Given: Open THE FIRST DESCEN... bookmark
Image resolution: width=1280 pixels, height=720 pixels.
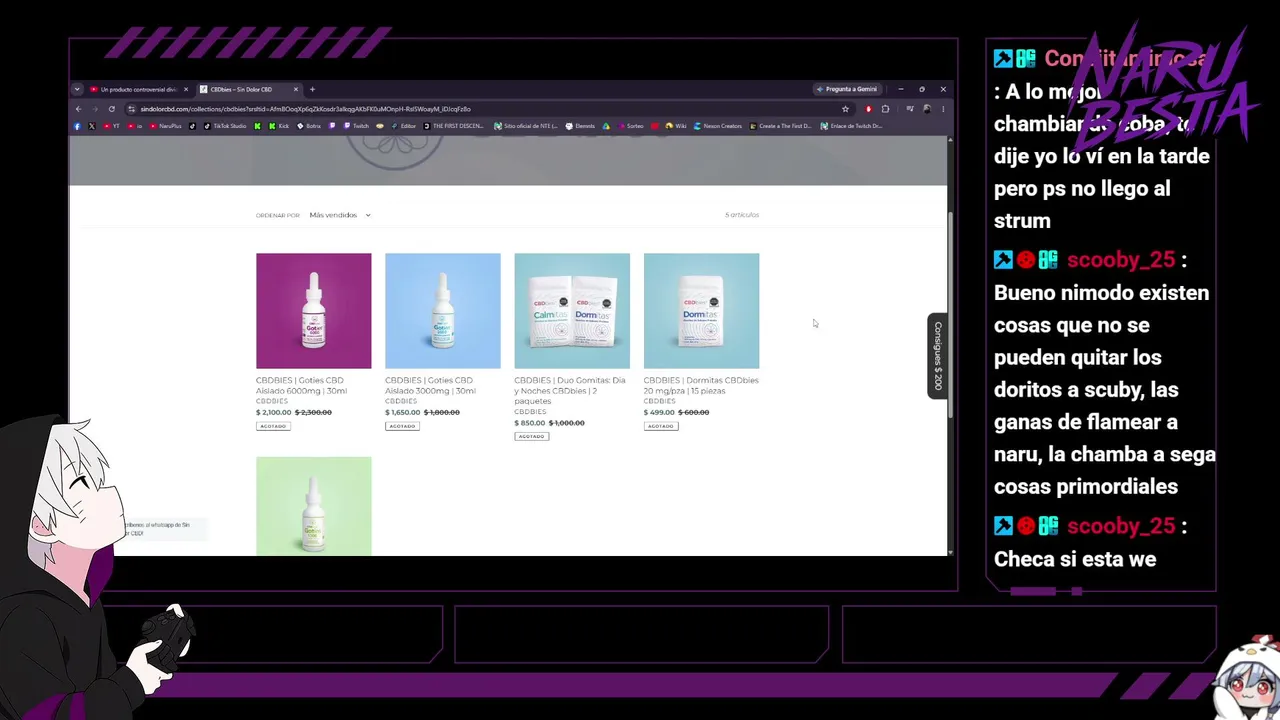Looking at the screenshot, I should (454, 126).
